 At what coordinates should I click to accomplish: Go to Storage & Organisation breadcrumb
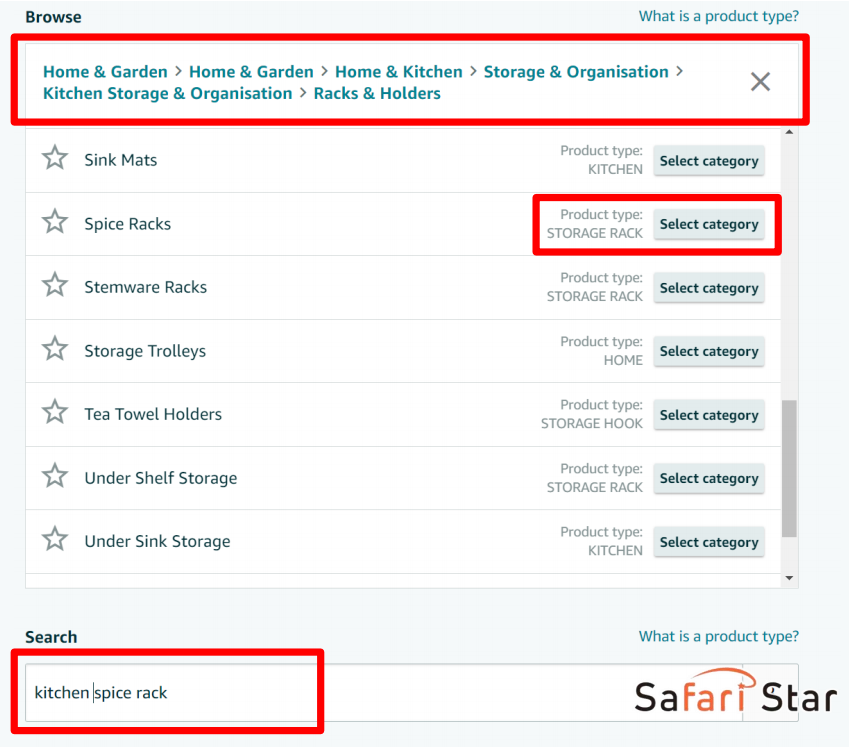(576, 71)
